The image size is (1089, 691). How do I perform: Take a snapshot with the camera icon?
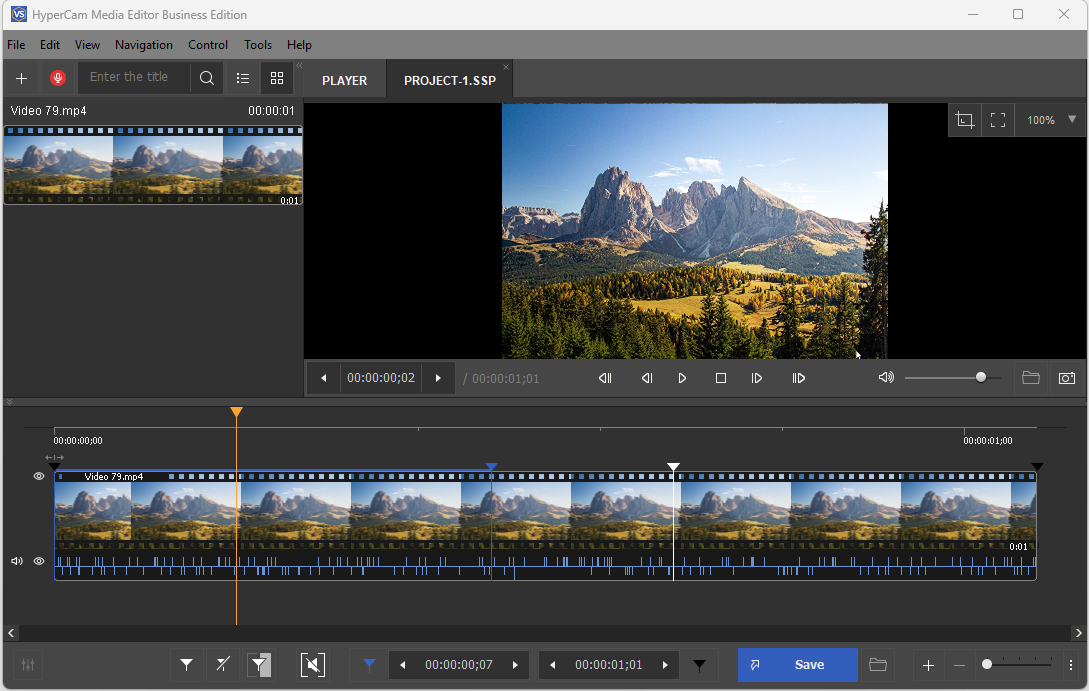[x=1067, y=378]
